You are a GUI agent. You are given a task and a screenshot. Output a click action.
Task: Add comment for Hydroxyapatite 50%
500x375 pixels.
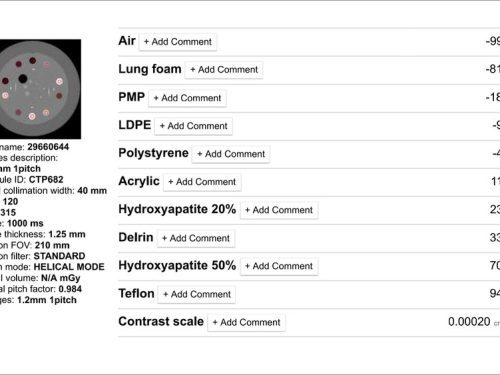[279, 266]
